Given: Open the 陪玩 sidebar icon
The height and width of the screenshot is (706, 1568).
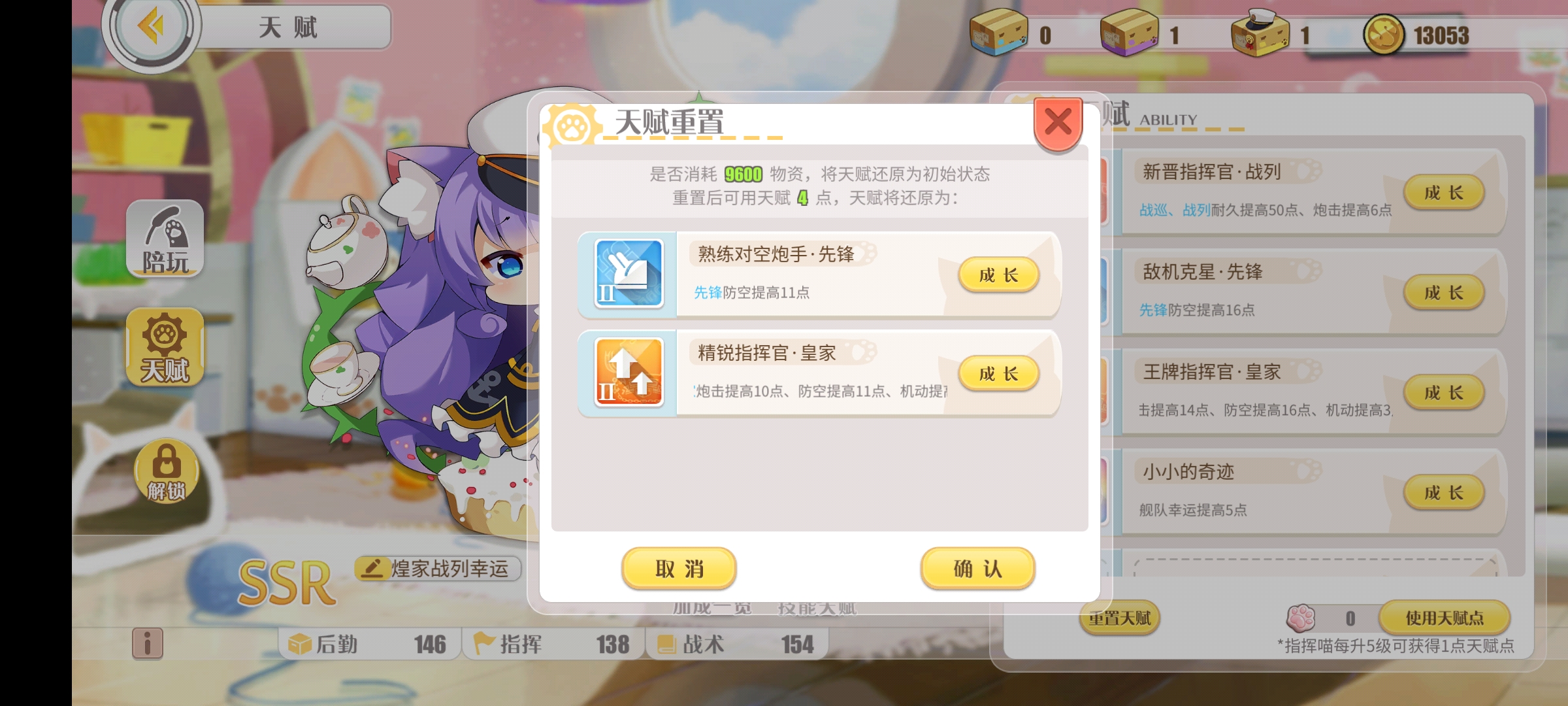Looking at the screenshot, I should [x=165, y=239].
